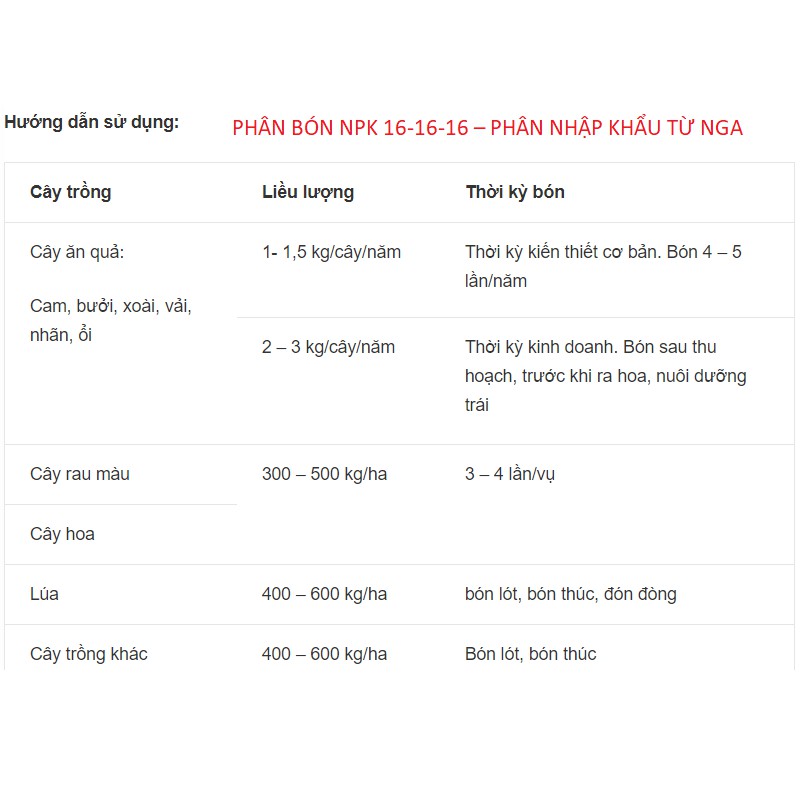Click the '3 – 4 lần/vụ' cell
800x800 pixels.
[510, 474]
